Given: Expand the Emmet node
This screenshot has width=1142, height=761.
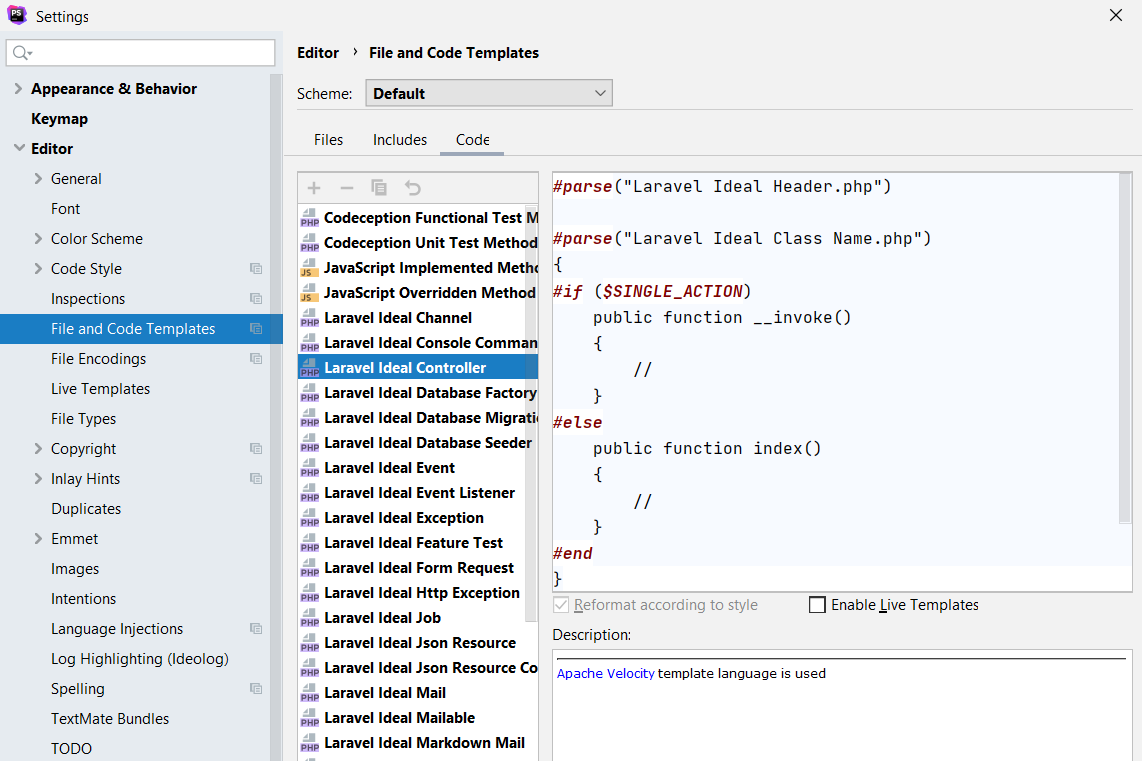Looking at the screenshot, I should pos(39,539).
